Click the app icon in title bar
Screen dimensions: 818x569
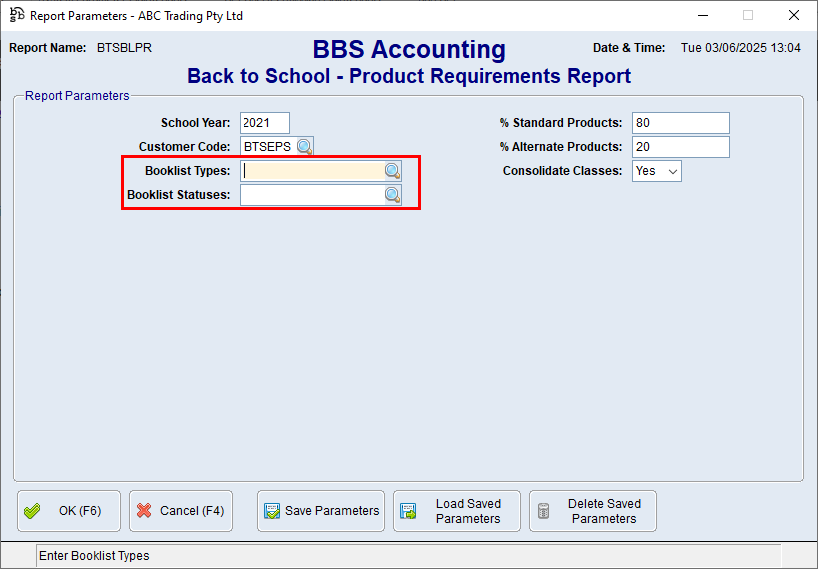click(16, 15)
